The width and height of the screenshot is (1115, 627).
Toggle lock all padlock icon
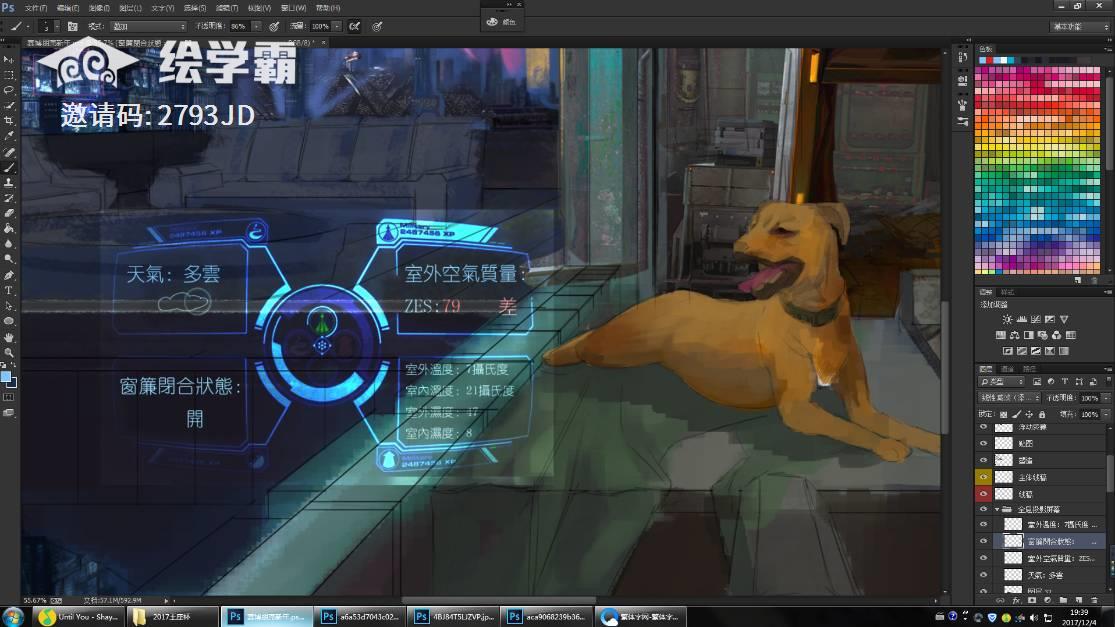(x=1042, y=414)
